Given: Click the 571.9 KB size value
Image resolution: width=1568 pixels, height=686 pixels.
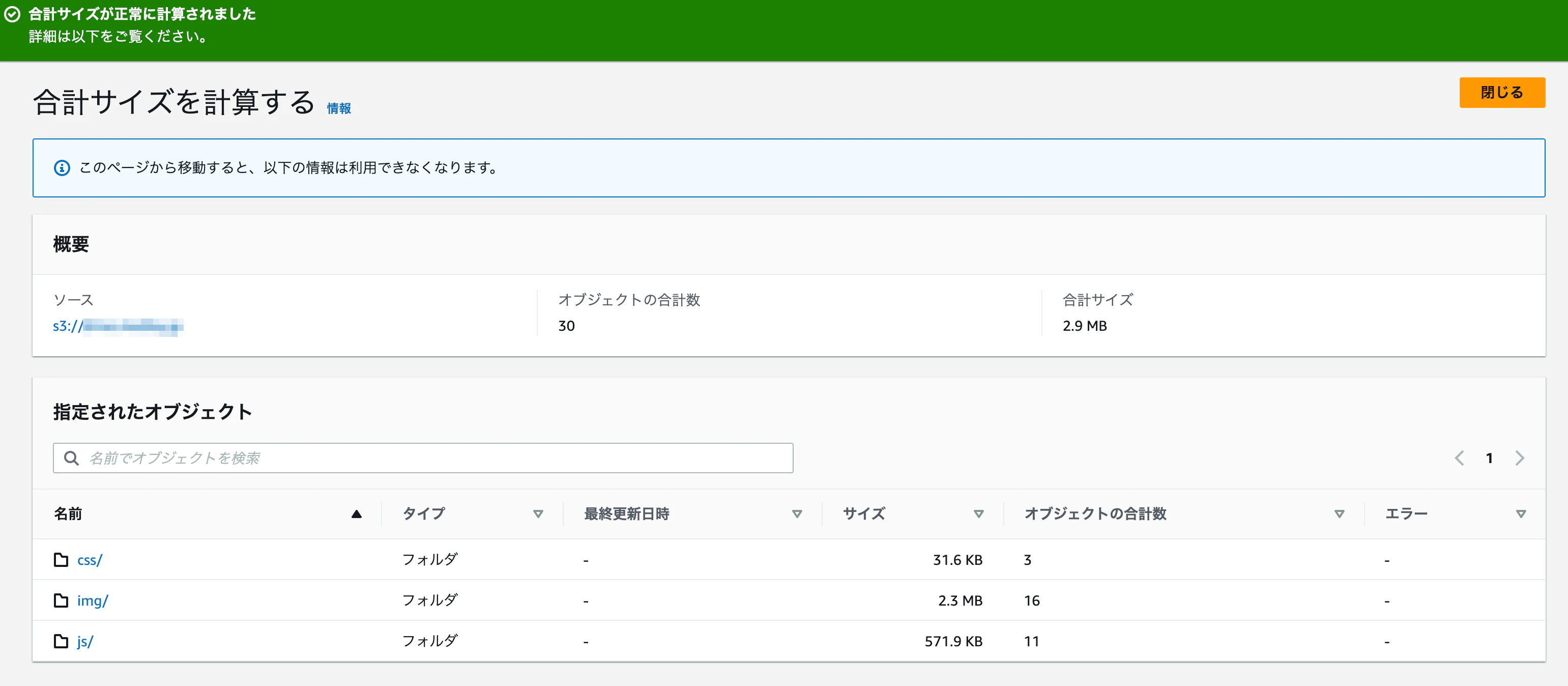Looking at the screenshot, I should 953,642.
